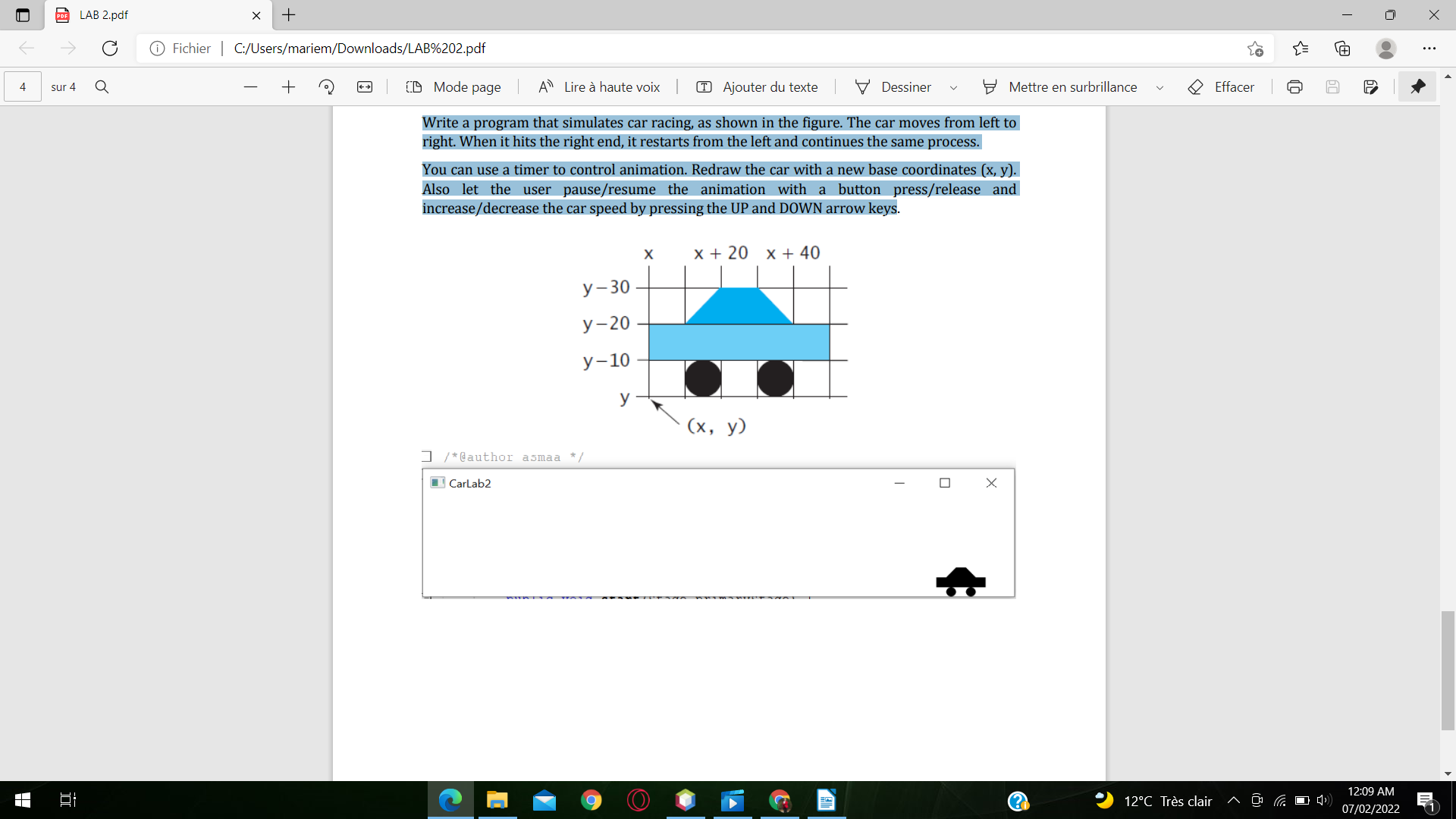The width and height of the screenshot is (1456, 819).
Task: Toggle the Dessiner drawing tool
Action: 893,87
